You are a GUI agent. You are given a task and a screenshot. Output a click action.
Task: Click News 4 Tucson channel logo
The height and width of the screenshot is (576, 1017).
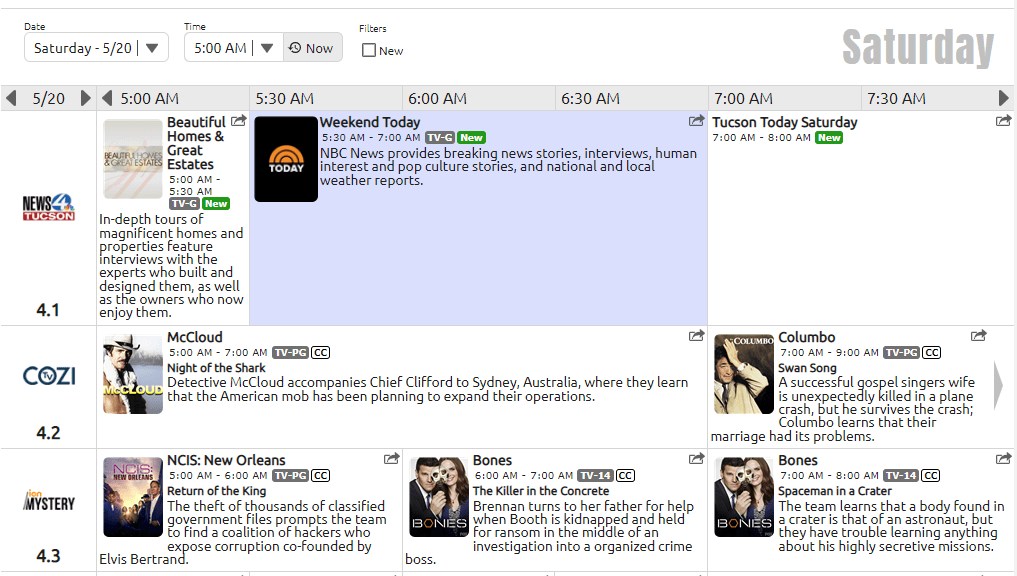48,208
